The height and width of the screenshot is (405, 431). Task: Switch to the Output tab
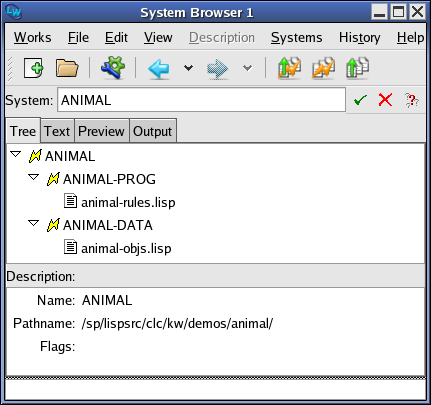coord(153,131)
